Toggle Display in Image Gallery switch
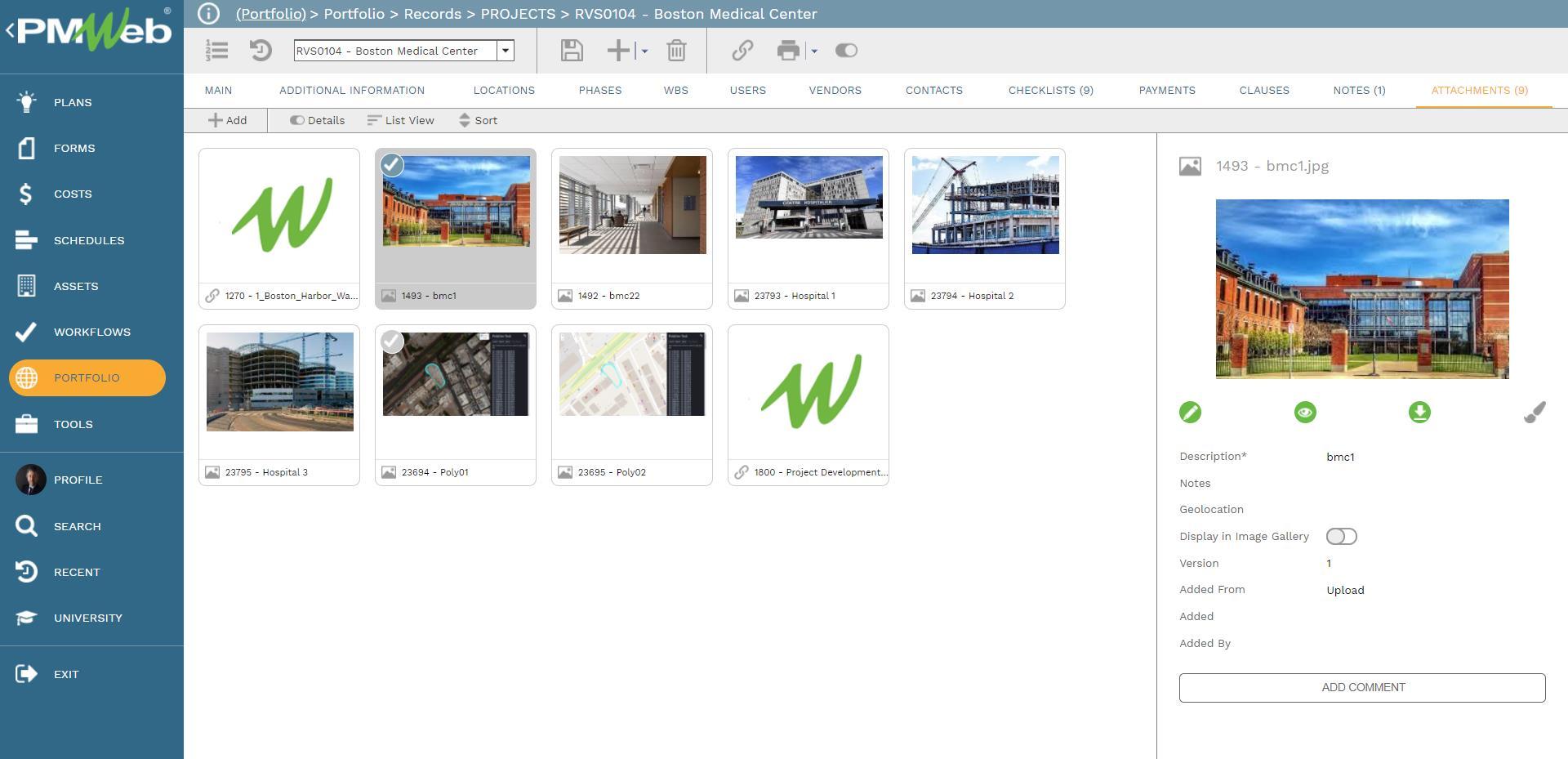 pyautogui.click(x=1340, y=536)
